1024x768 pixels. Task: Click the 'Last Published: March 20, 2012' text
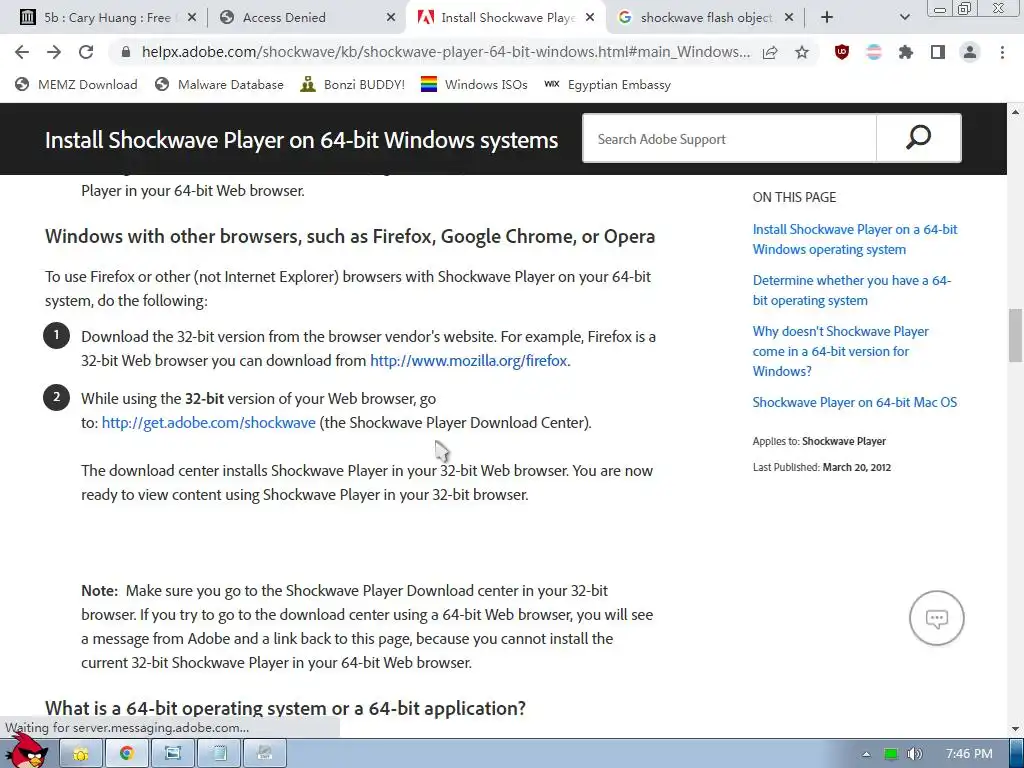(x=822, y=468)
